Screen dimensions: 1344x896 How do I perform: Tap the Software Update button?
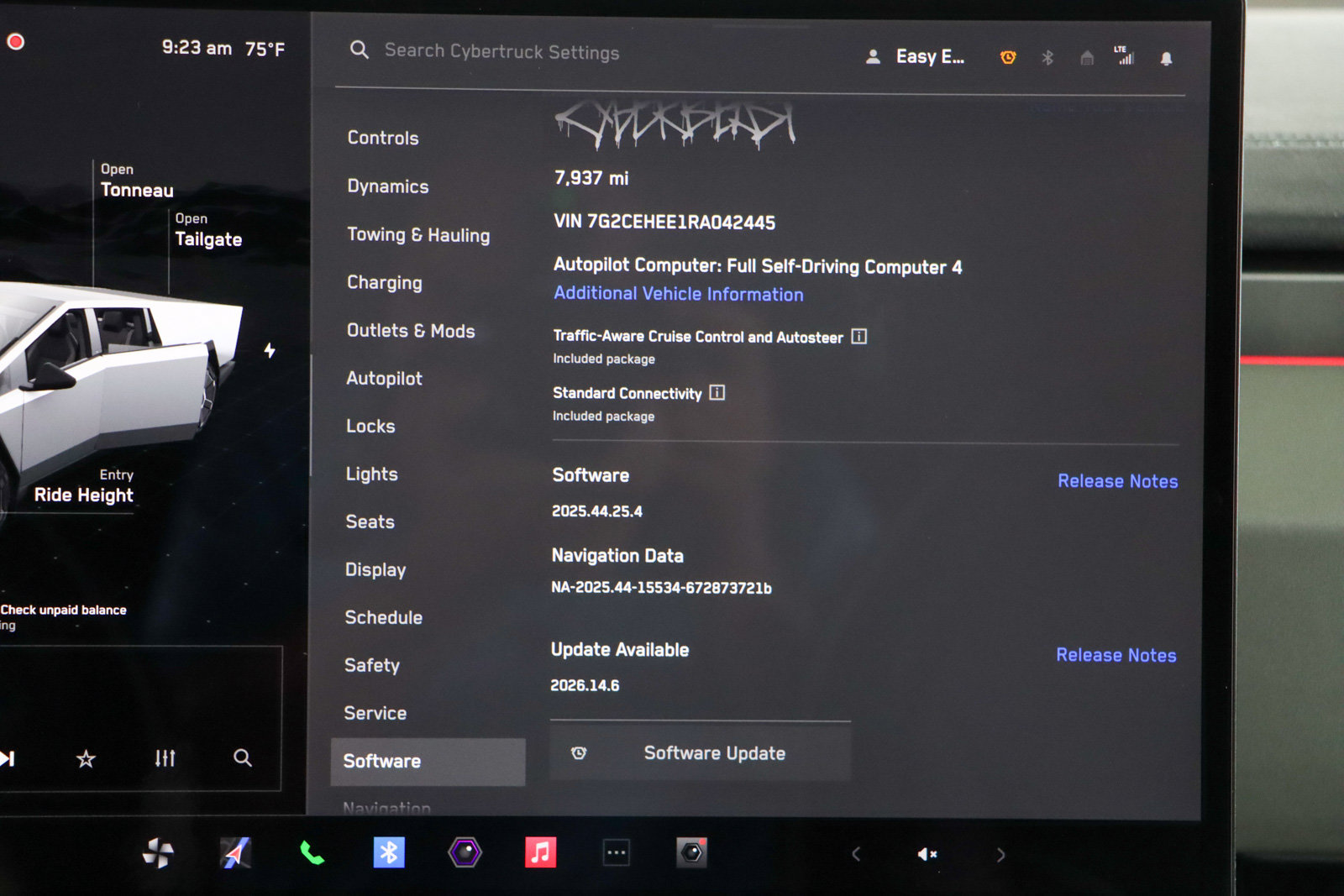(701, 753)
